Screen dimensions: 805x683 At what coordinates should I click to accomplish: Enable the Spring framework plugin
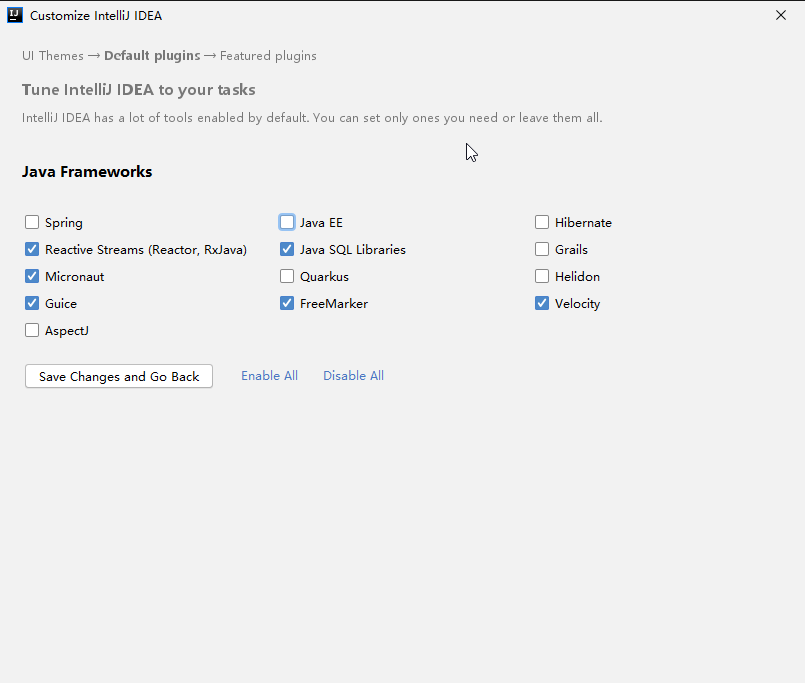[31, 222]
